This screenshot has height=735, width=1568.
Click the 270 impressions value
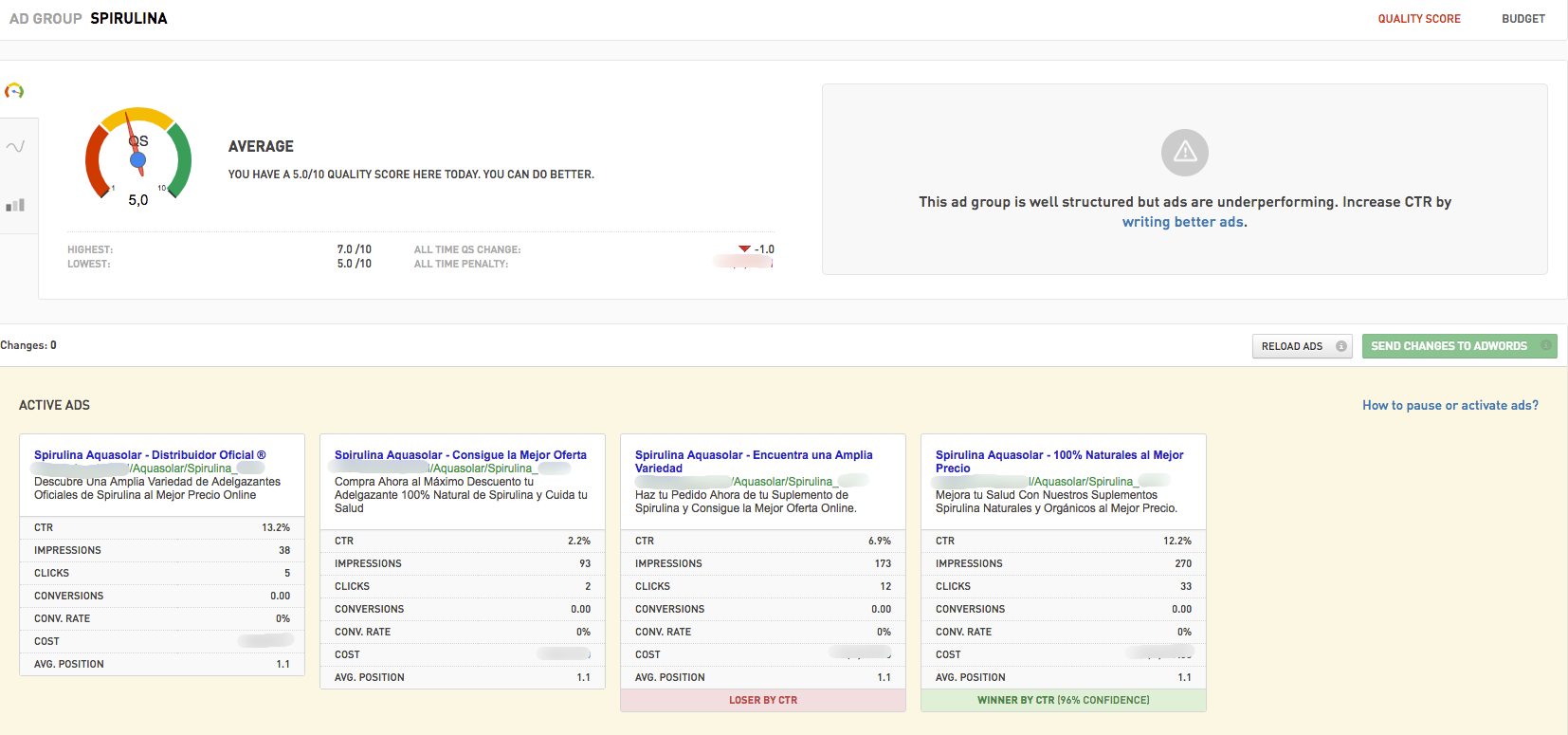(x=1183, y=563)
